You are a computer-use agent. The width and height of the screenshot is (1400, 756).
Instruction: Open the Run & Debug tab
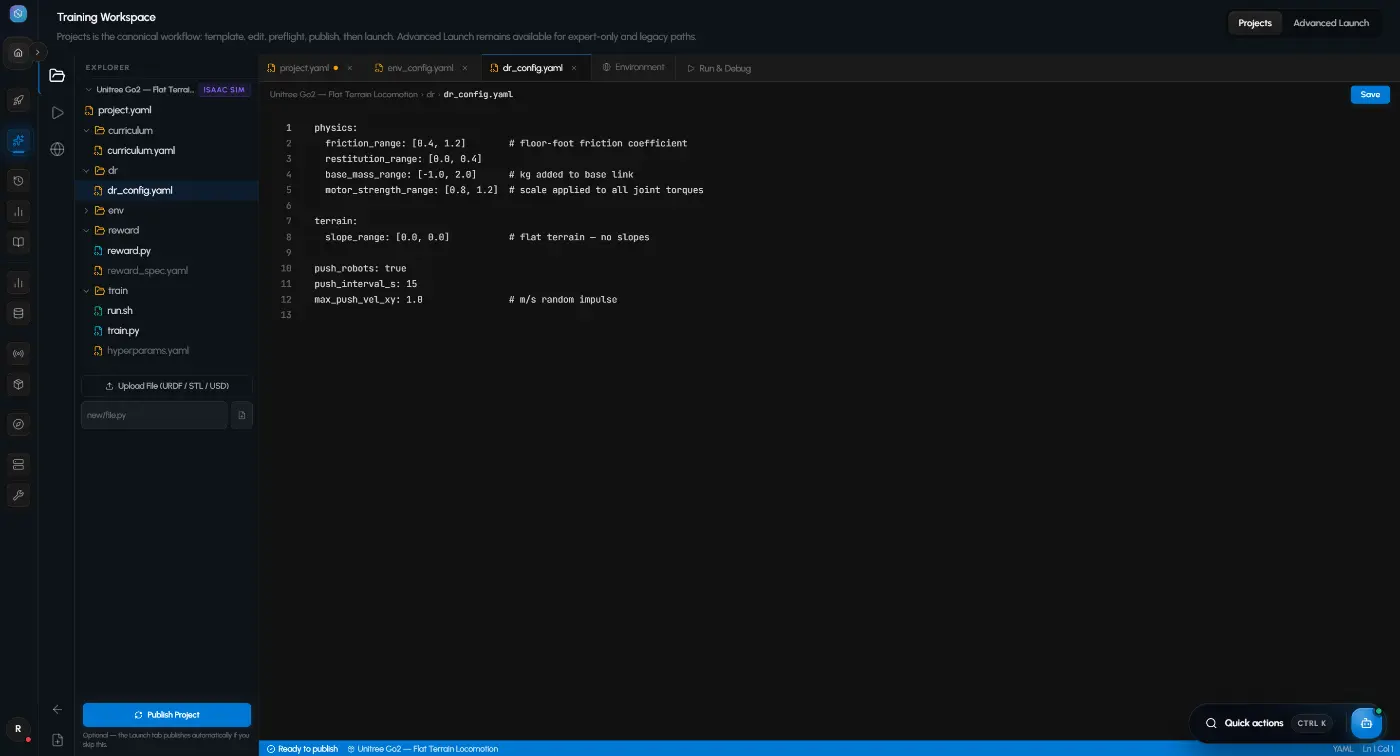coord(718,68)
